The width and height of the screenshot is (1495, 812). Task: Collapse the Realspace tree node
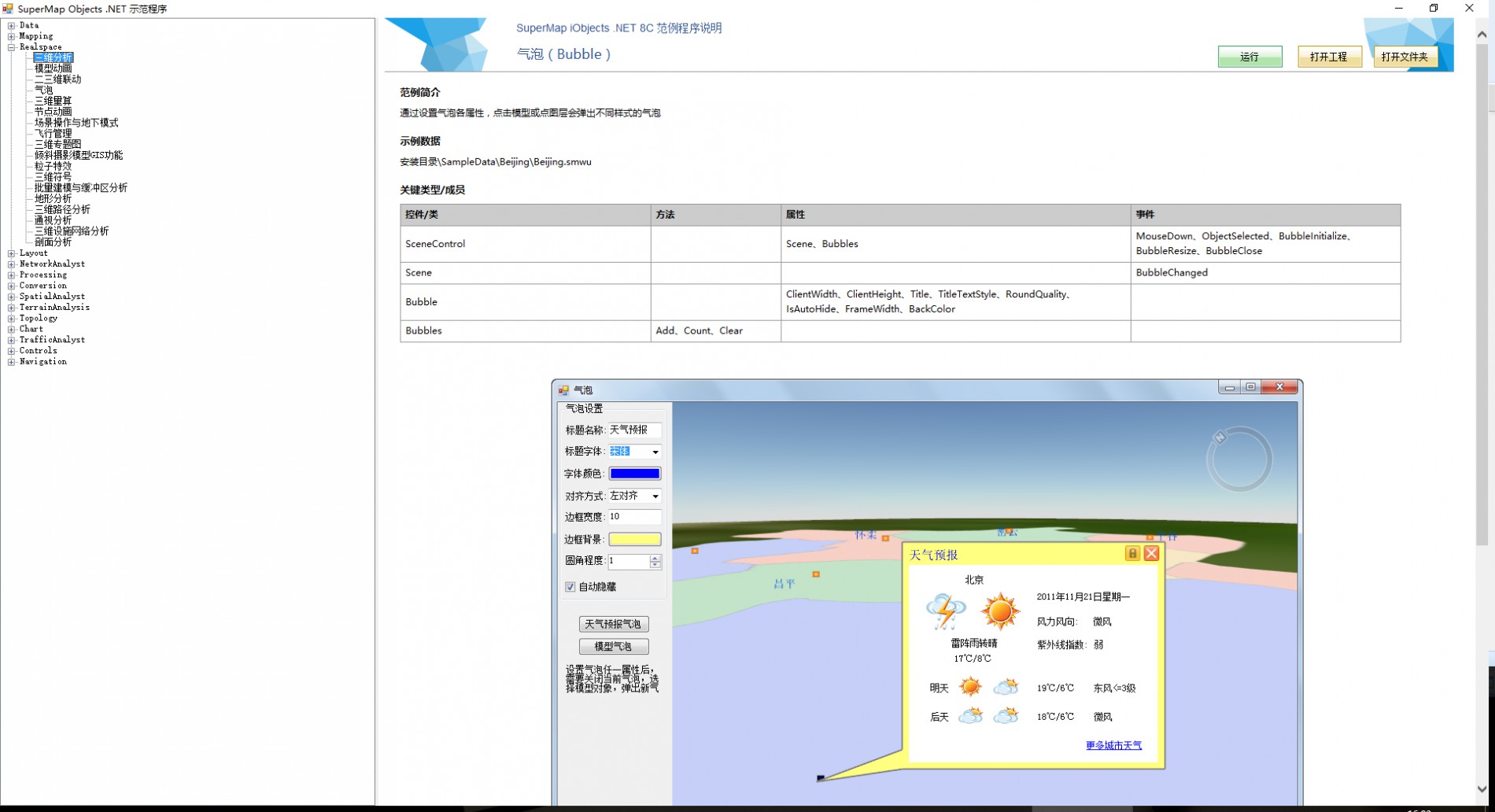pyautogui.click(x=12, y=47)
